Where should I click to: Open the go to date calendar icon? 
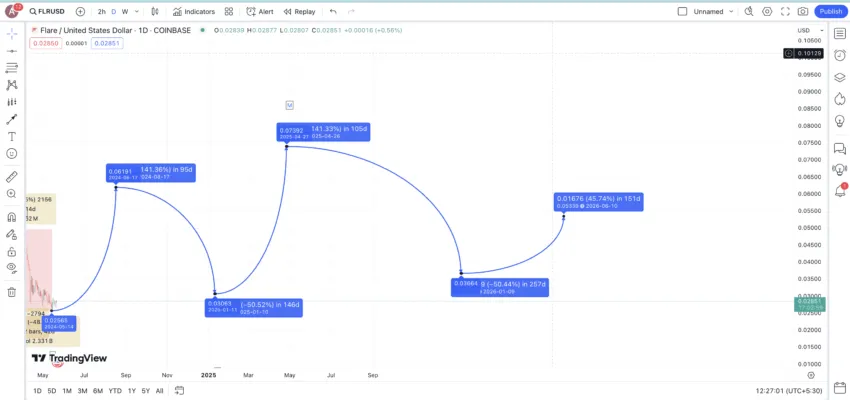(x=179, y=391)
